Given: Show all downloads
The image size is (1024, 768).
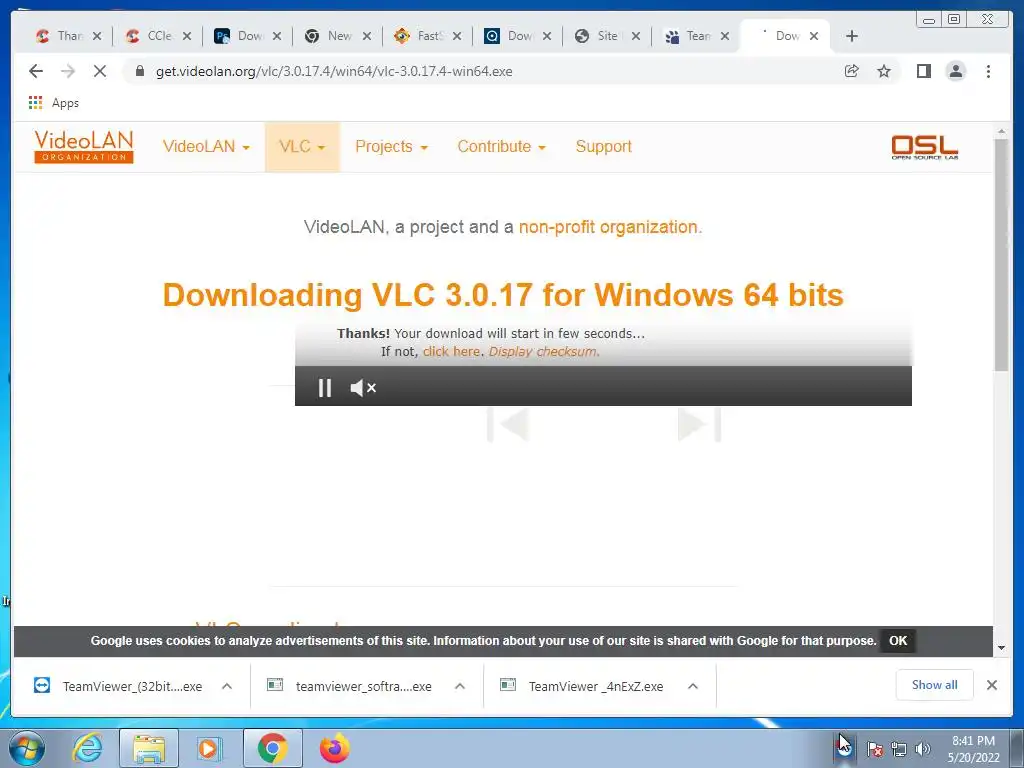Looking at the screenshot, I should [935, 685].
